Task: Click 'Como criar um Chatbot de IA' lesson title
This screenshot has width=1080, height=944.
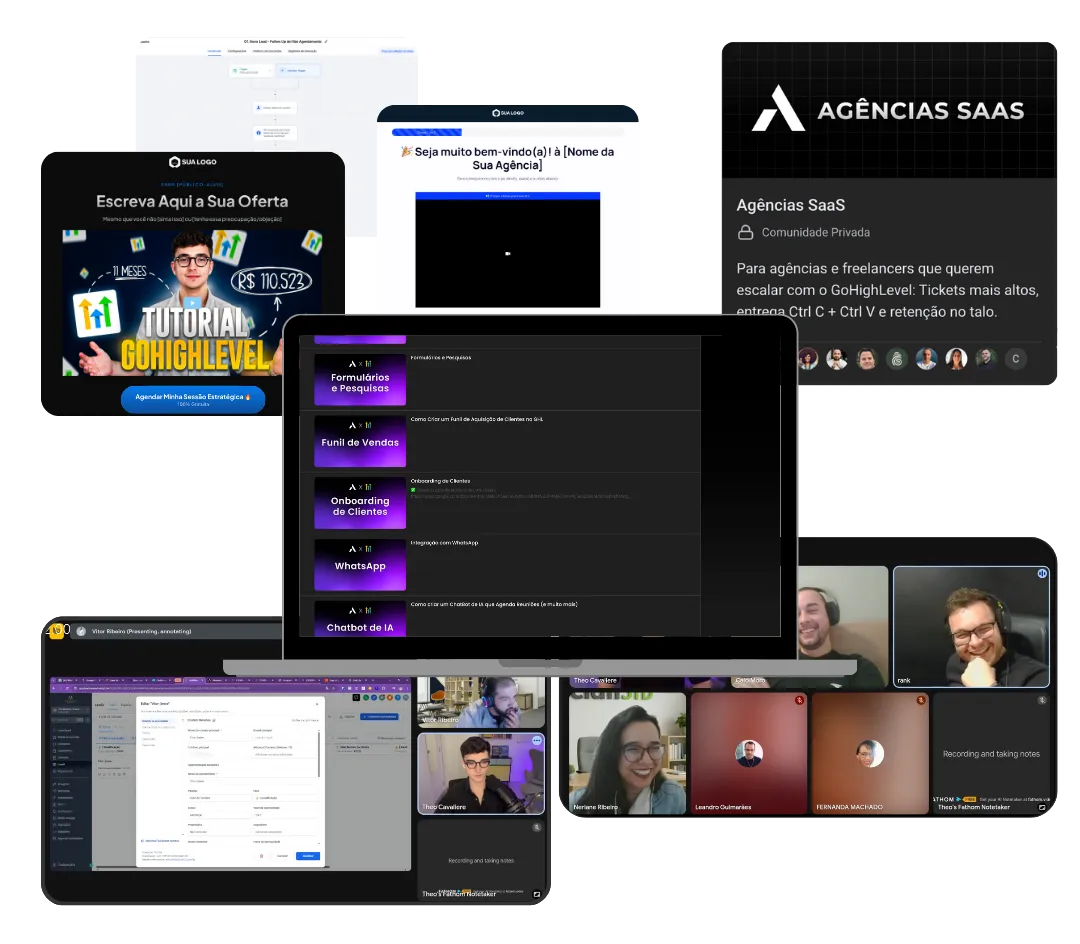Action: (x=494, y=604)
